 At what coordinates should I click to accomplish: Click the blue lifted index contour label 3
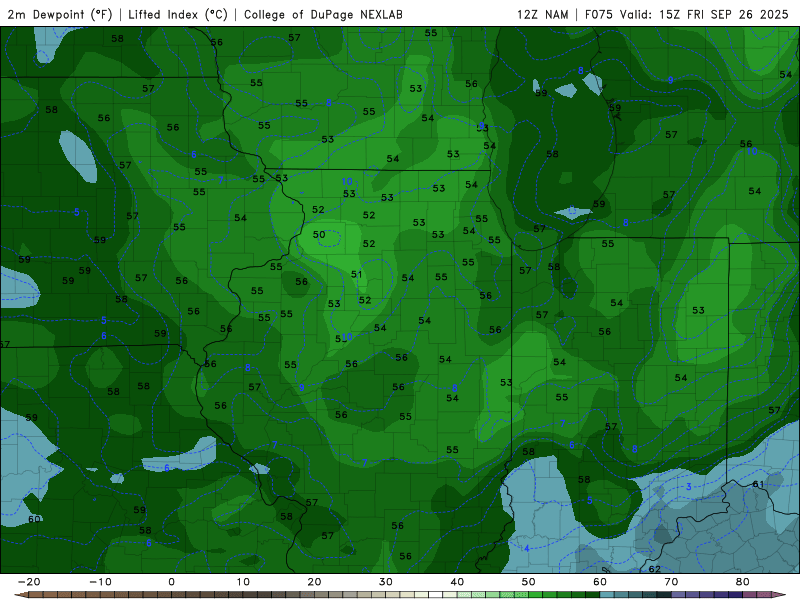coord(689,486)
